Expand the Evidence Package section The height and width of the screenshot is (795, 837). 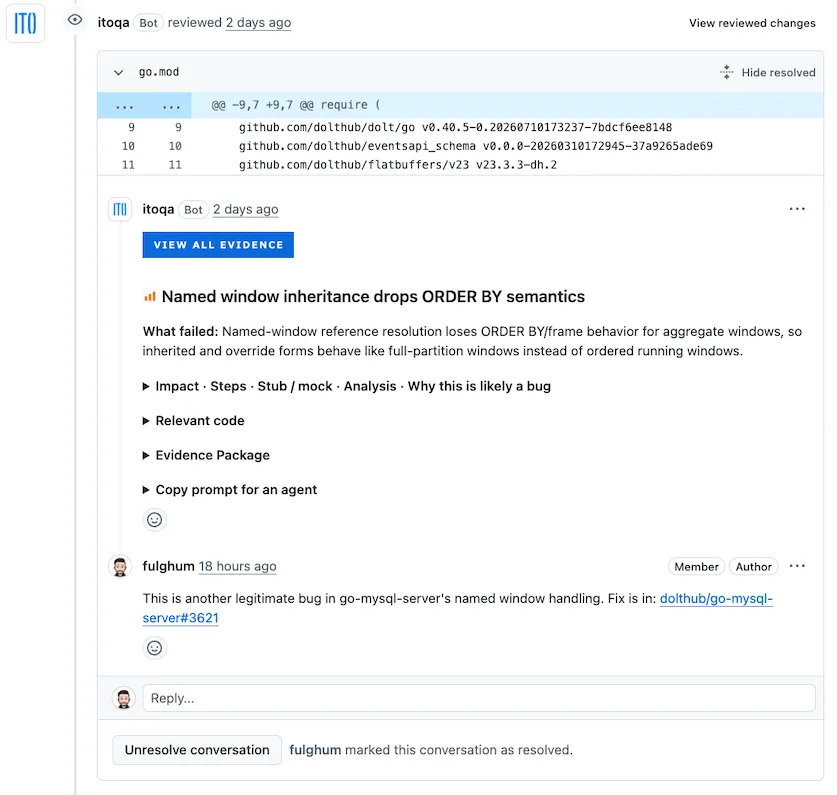pos(207,455)
